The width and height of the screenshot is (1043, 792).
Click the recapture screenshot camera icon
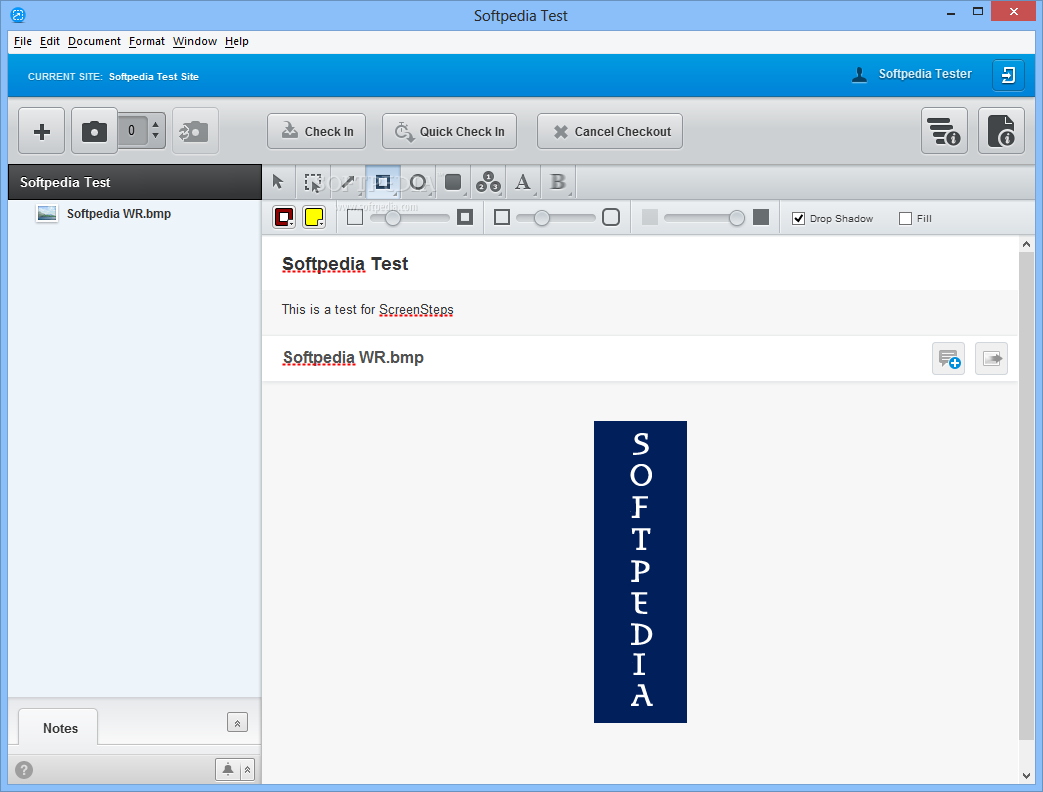(195, 131)
